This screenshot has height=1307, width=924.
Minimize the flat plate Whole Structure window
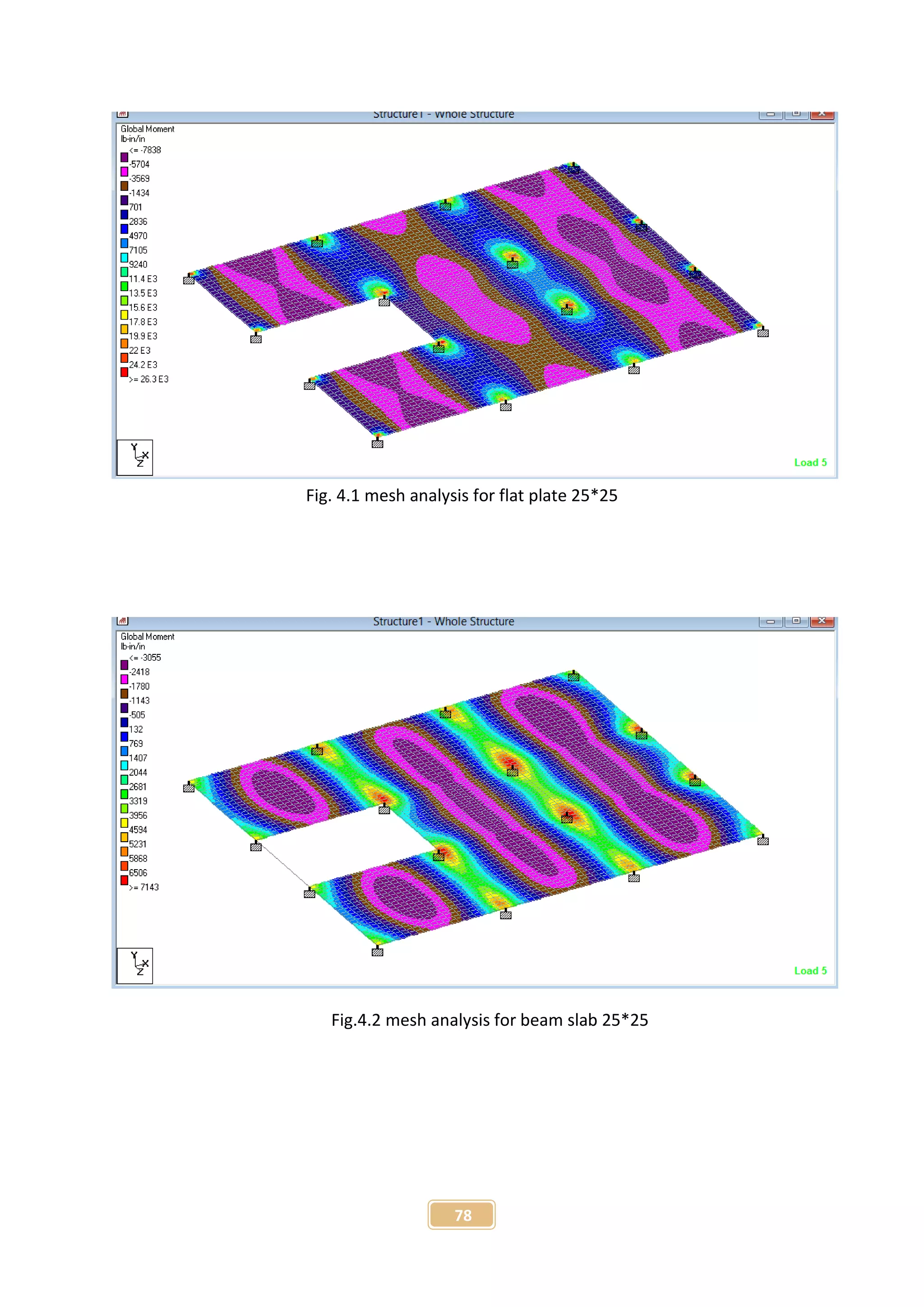[771, 115]
